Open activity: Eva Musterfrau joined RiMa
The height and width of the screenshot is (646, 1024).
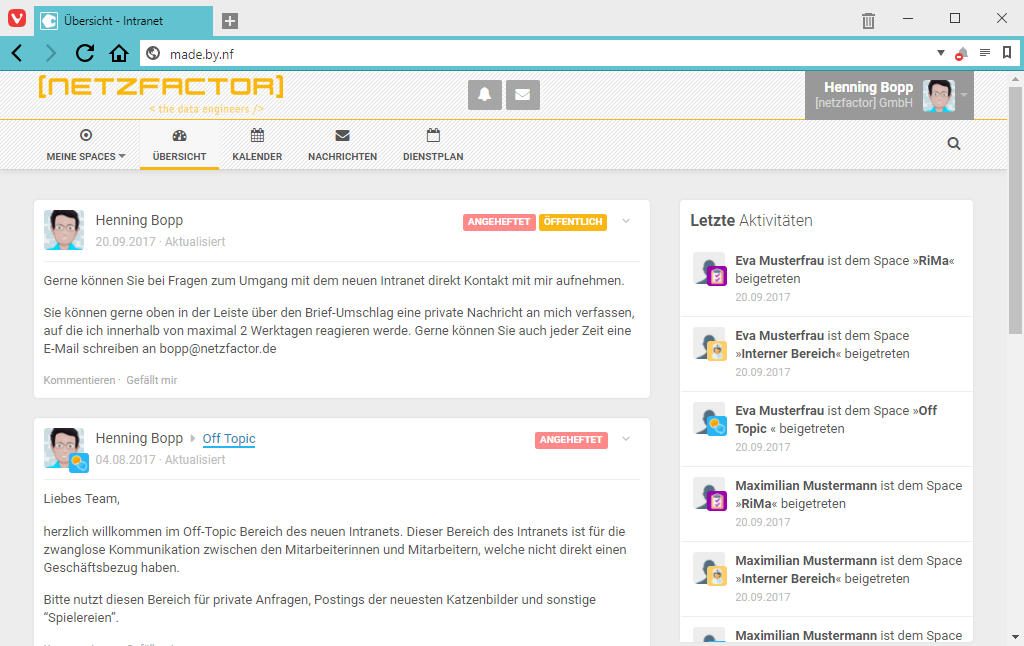click(826, 279)
